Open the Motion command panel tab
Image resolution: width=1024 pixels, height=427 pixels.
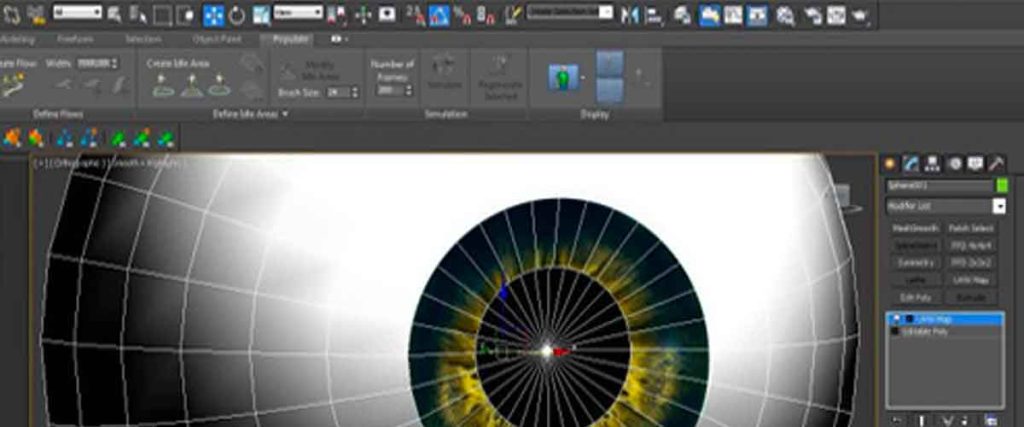955,164
